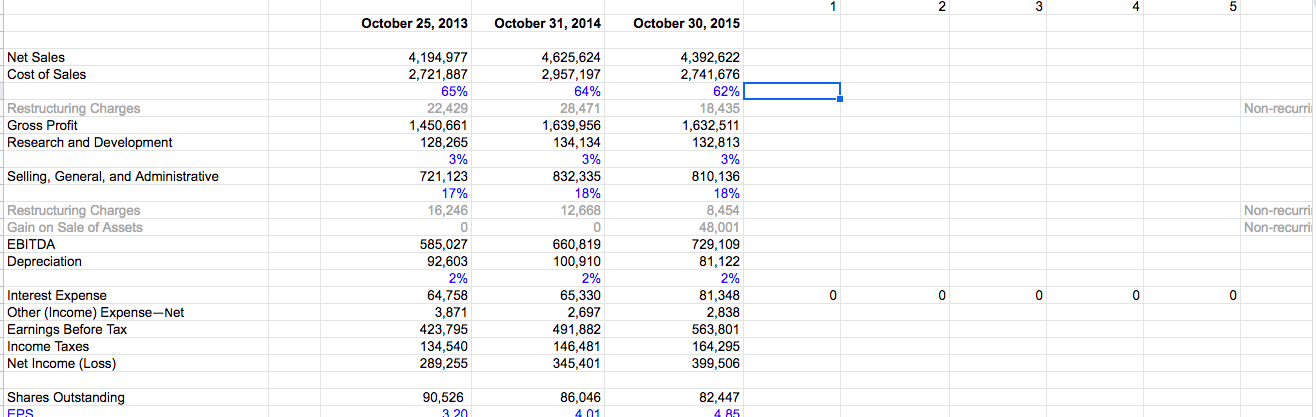Click the net sales cell 4,392,622
1316x417 pixels.
tap(710, 57)
